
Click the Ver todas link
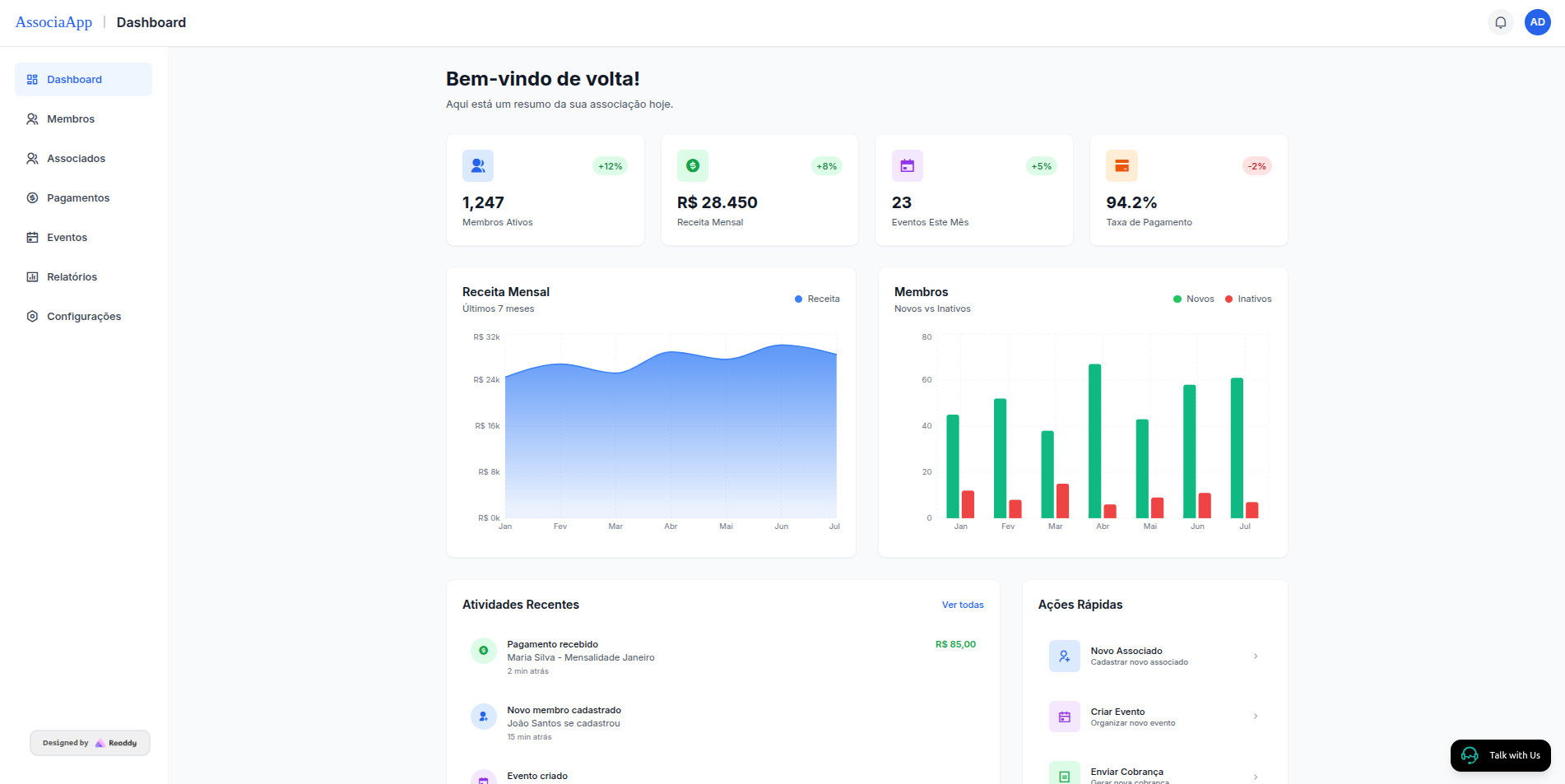[962, 605]
